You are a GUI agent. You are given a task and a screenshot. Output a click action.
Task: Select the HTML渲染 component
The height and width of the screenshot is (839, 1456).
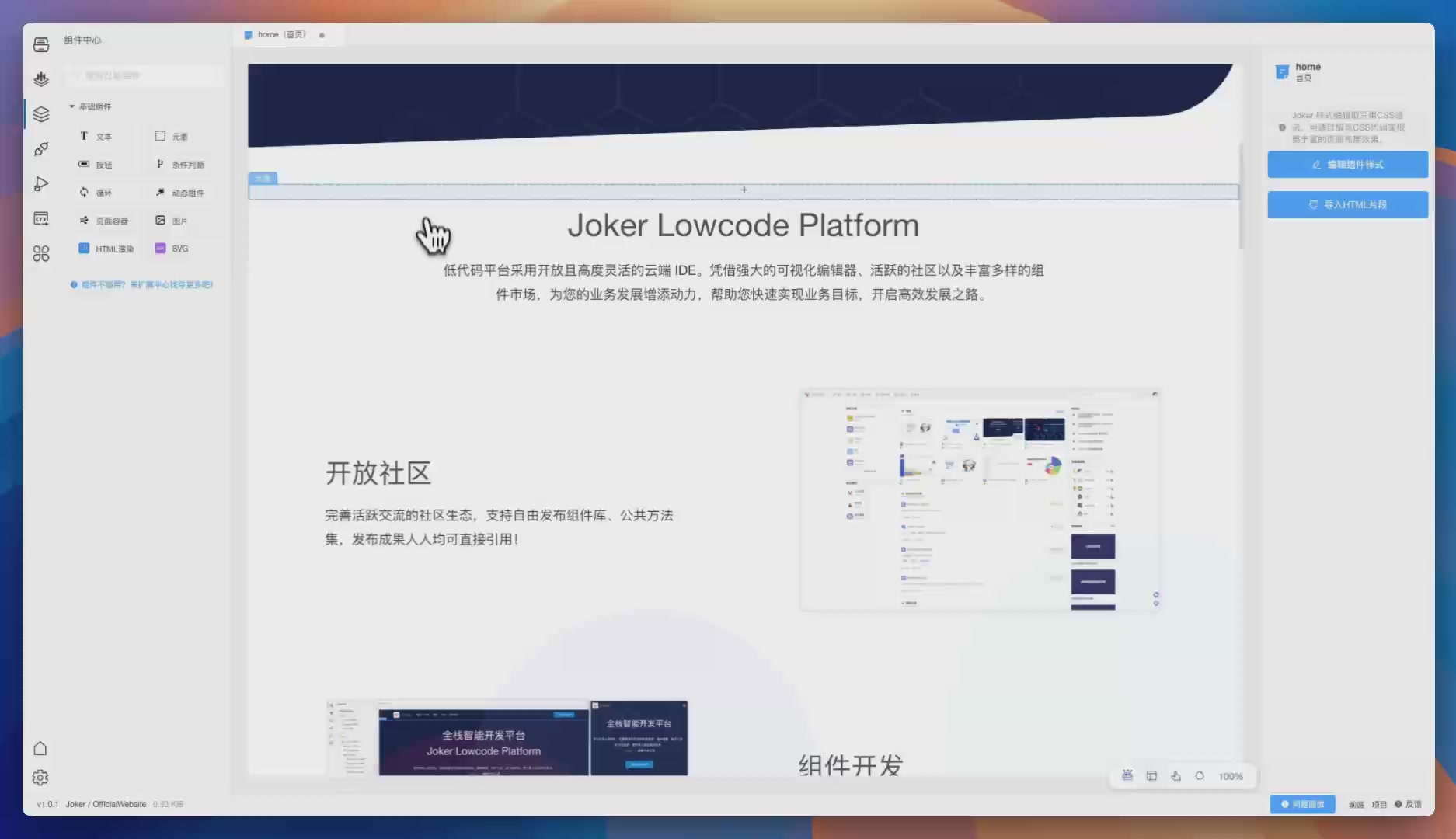point(106,249)
